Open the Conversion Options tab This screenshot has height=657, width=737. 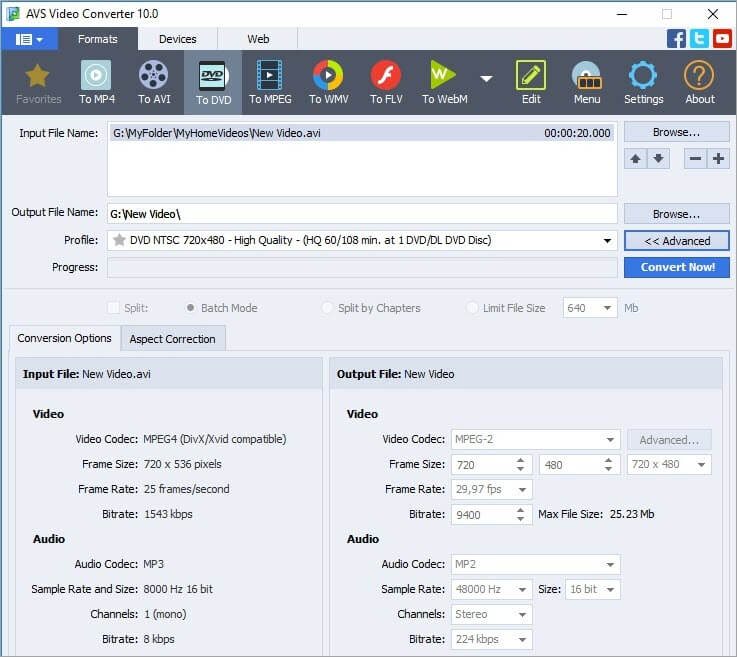pos(64,338)
